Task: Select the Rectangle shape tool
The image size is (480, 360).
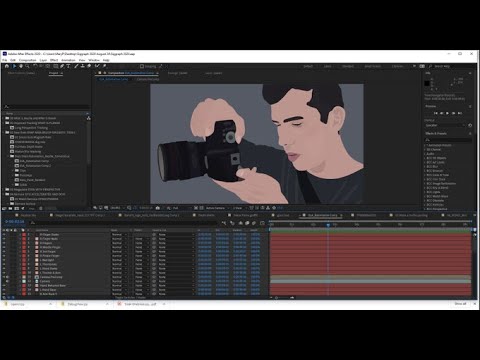Action: pos(55,66)
